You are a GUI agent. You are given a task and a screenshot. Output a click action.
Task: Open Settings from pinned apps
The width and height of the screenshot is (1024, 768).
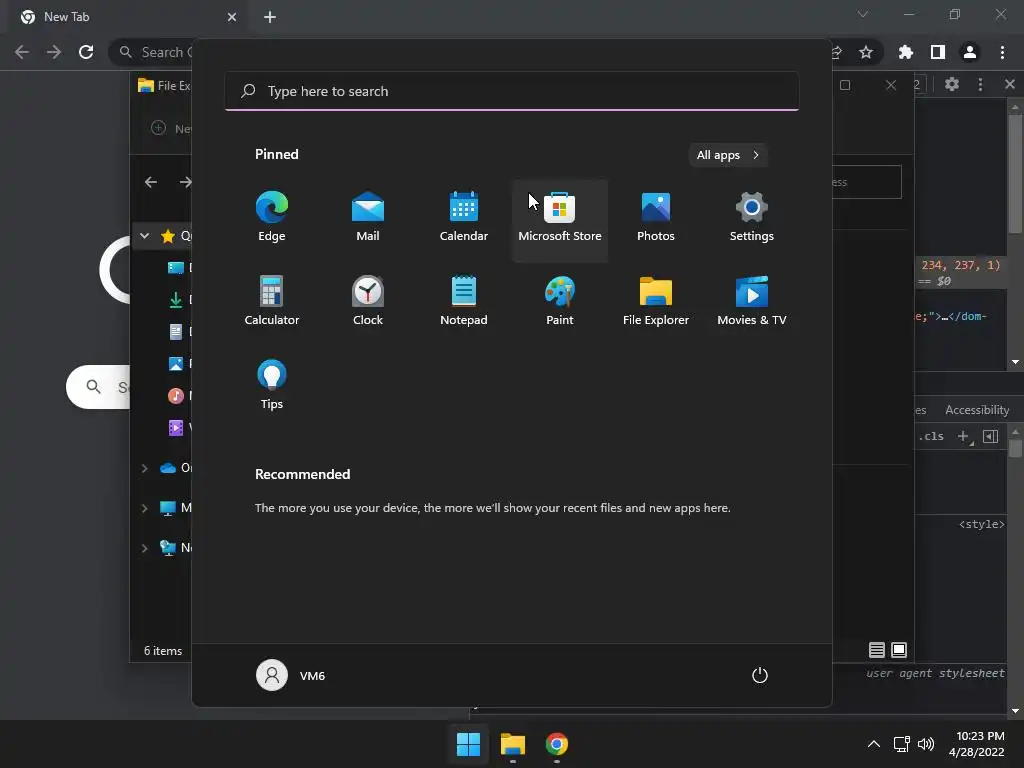click(752, 219)
